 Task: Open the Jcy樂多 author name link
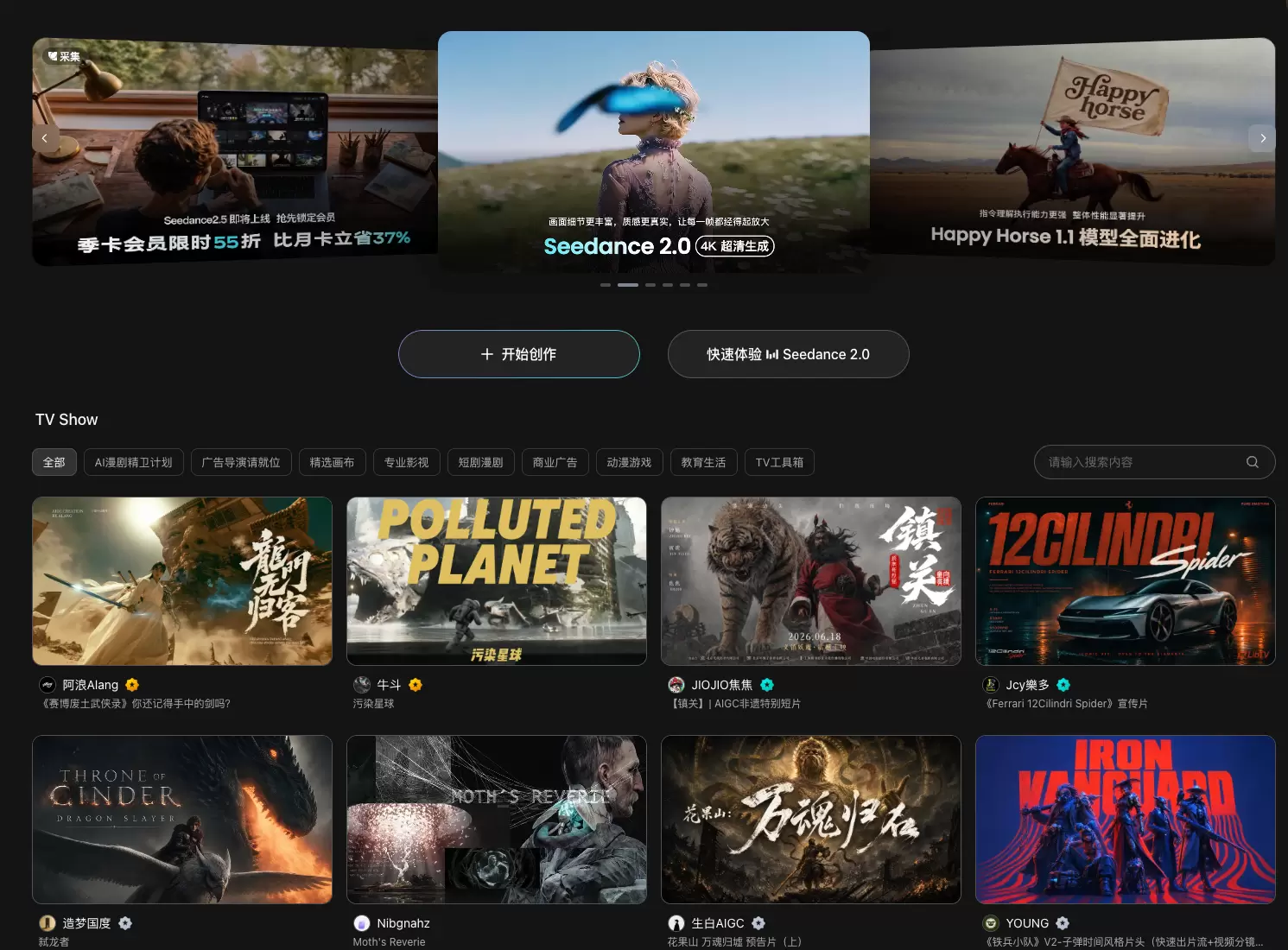coord(1028,685)
